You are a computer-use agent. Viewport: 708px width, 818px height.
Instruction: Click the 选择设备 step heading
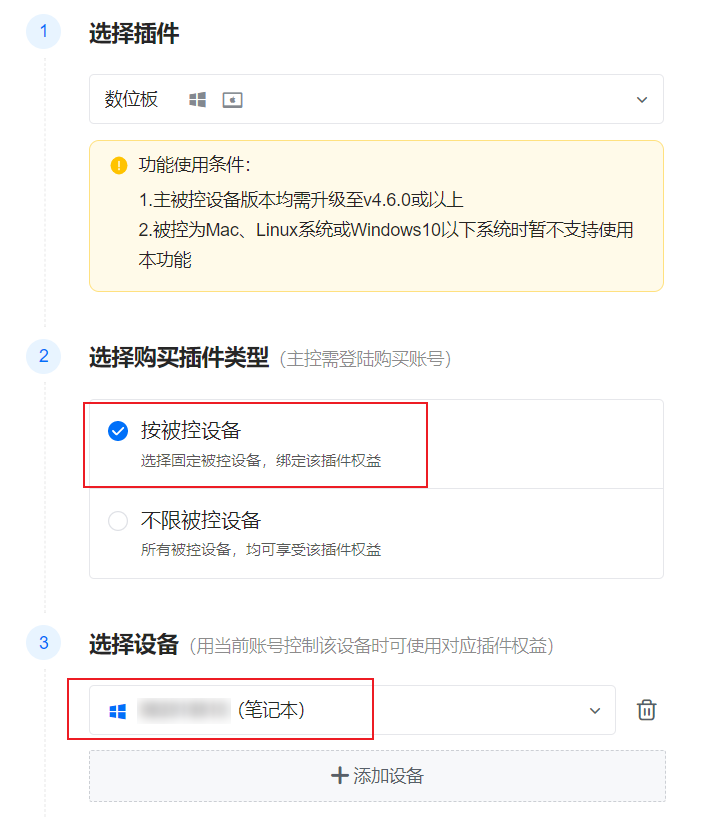134,645
